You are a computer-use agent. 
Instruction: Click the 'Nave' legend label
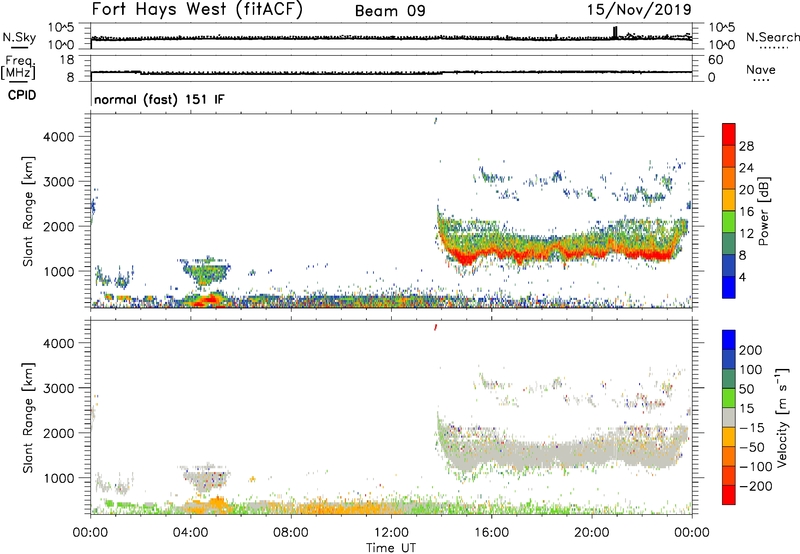pos(761,69)
